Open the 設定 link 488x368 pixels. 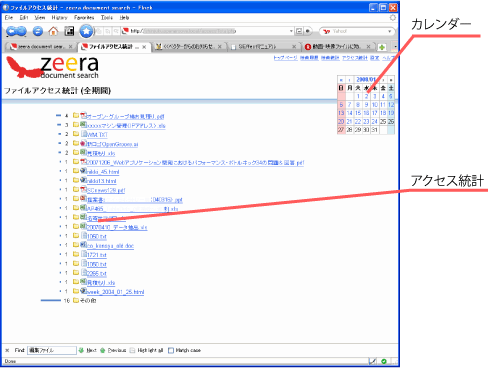point(375,58)
